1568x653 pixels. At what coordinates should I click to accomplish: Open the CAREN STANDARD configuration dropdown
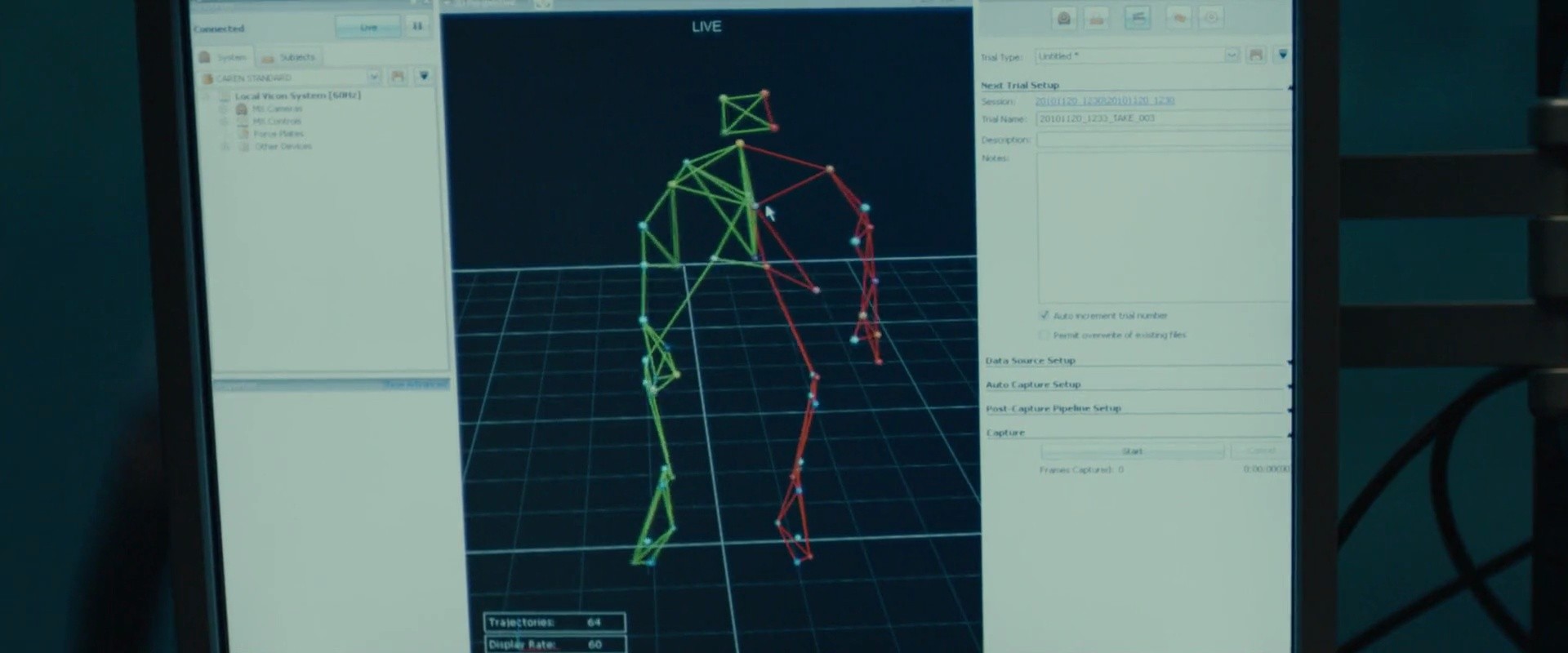tap(374, 77)
